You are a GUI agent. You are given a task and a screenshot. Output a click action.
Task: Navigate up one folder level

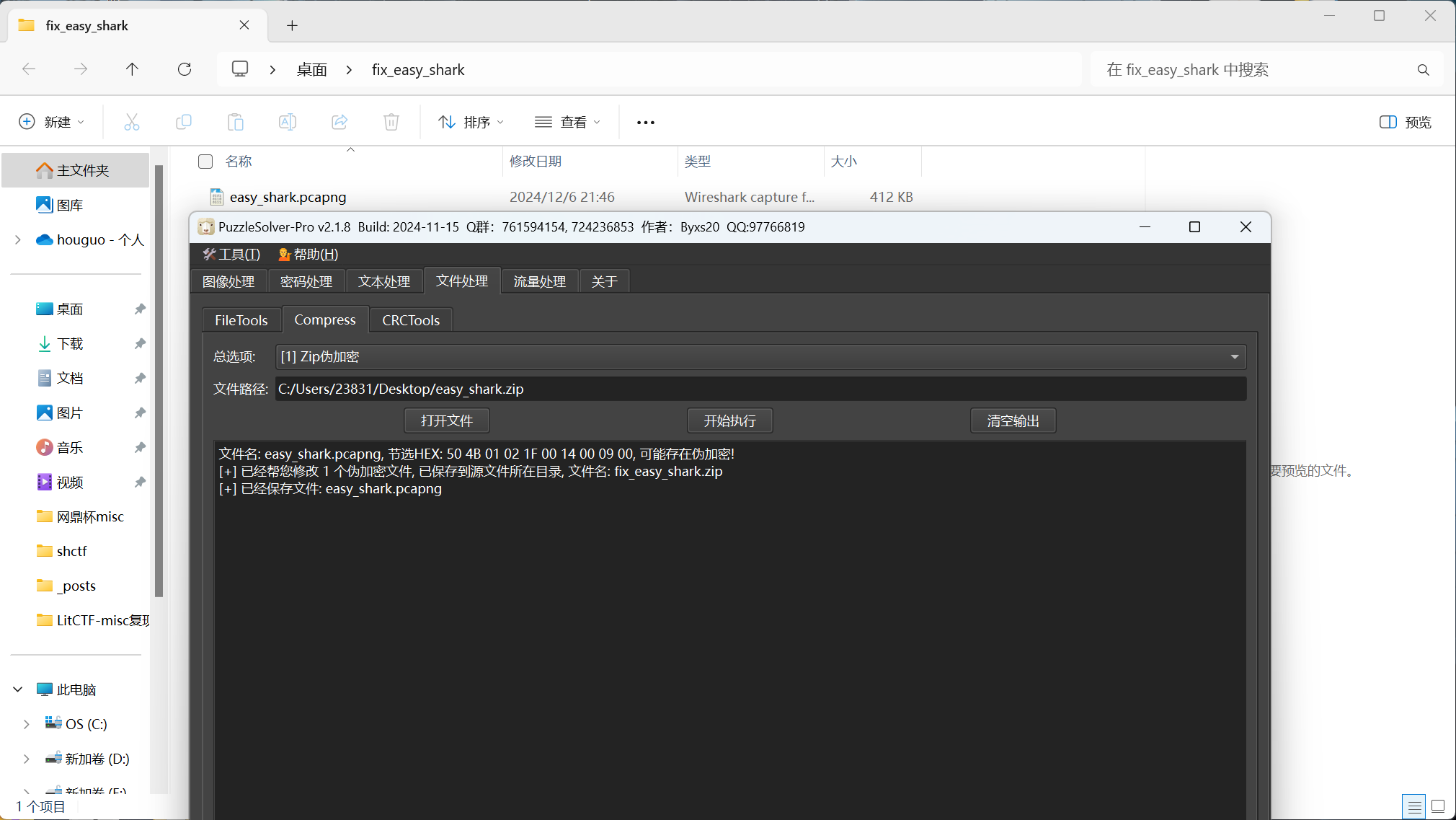[132, 69]
